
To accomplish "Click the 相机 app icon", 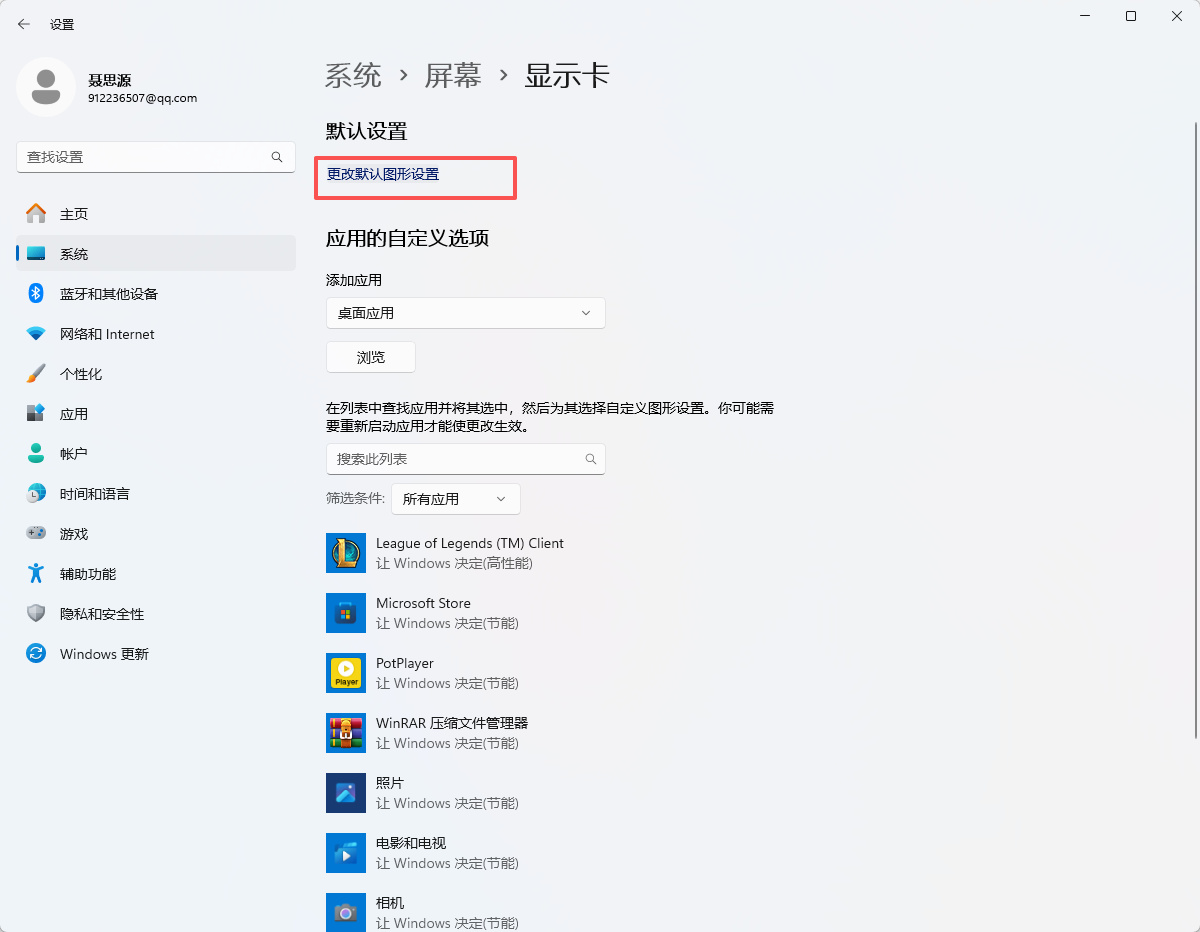I will coord(346,912).
